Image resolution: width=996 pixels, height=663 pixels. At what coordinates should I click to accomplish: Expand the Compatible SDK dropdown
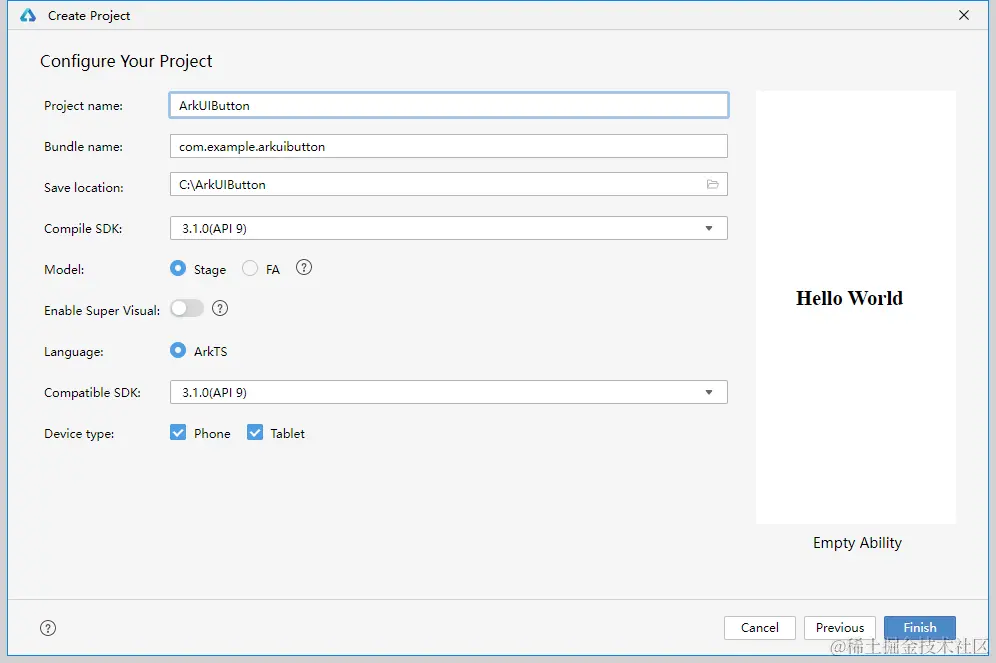coord(709,392)
